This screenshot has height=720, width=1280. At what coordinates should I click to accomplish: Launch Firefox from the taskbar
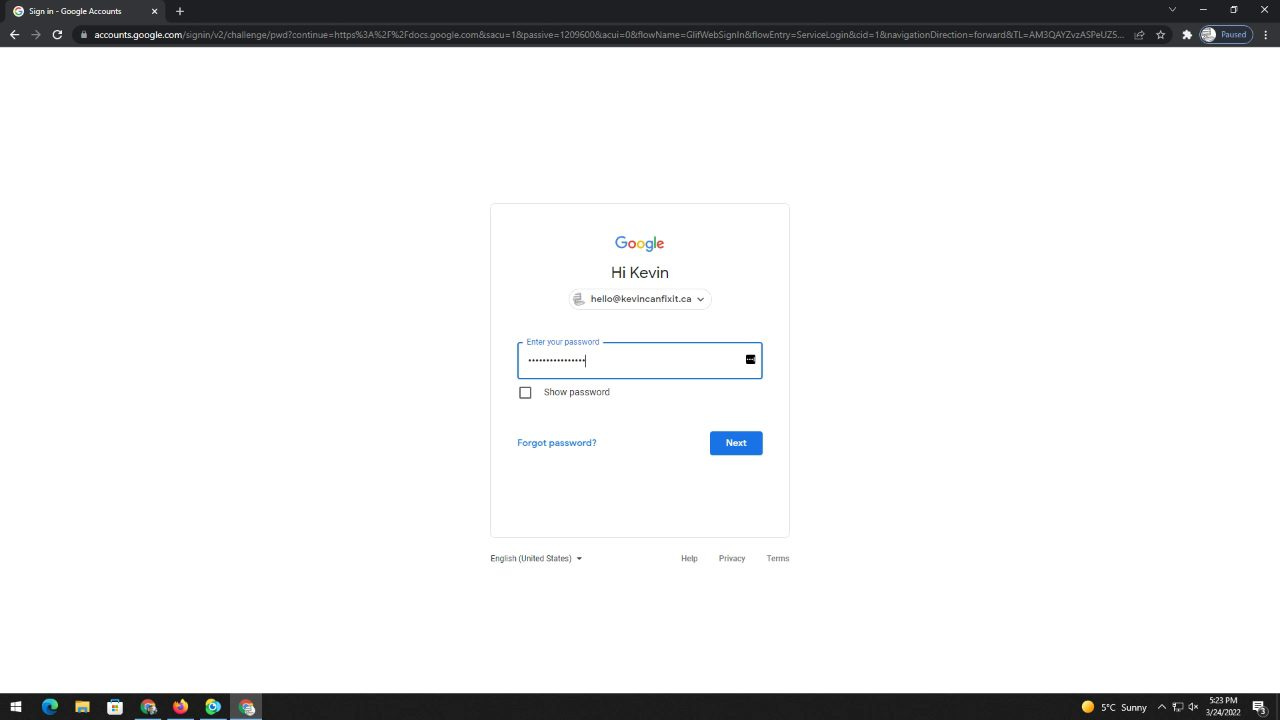pos(180,707)
